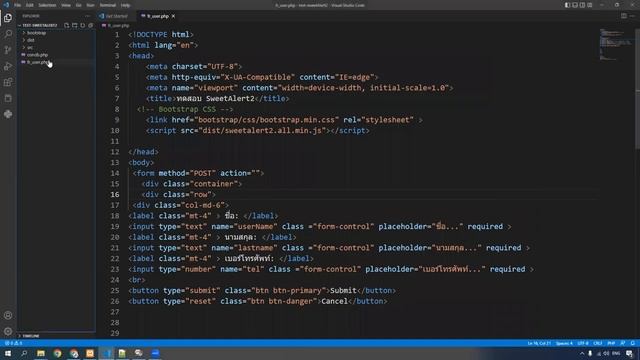Expand the dist folder
The height and width of the screenshot is (360, 640).
click(x=31, y=40)
